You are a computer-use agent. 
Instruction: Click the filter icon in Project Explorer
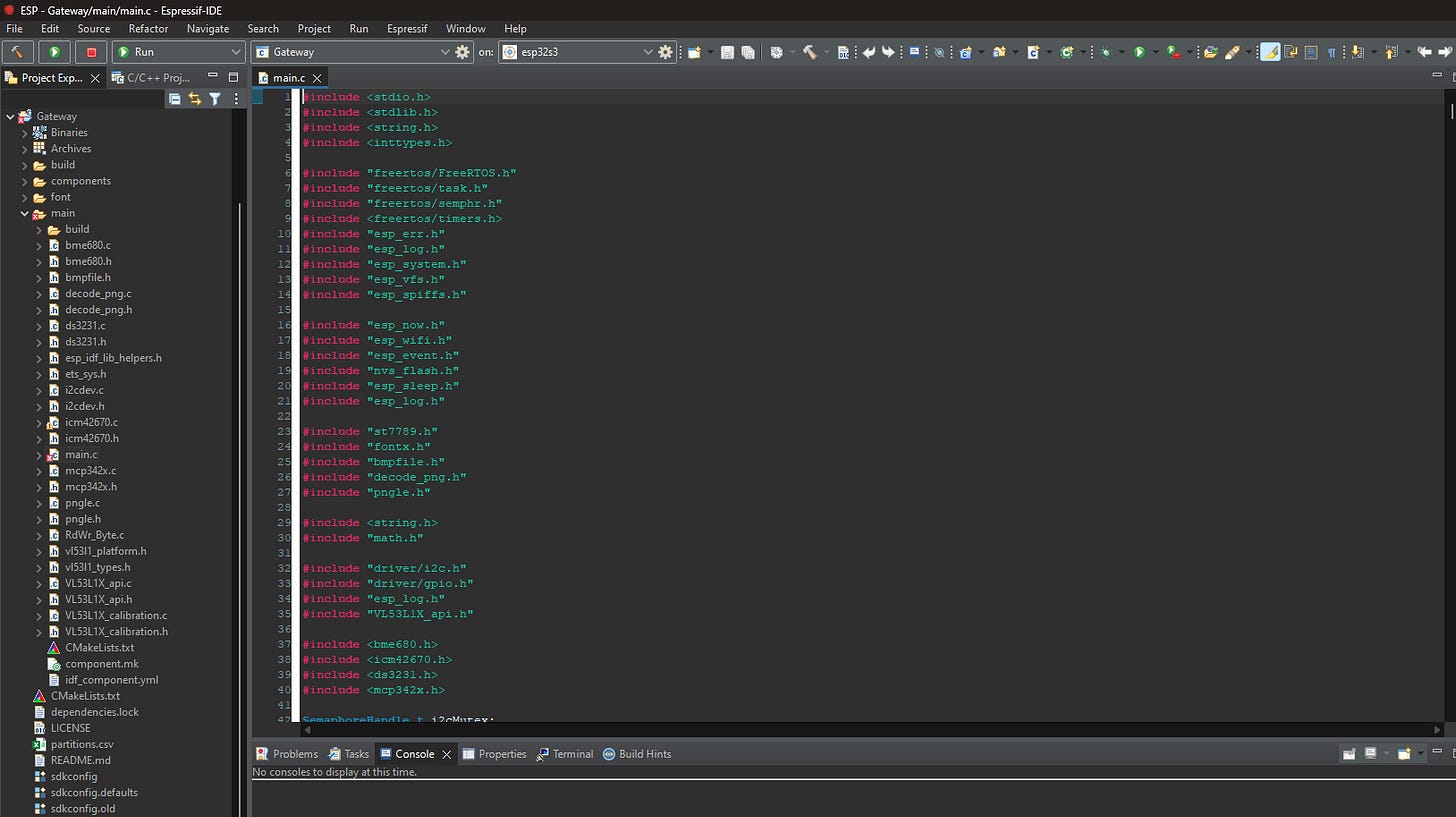coord(215,99)
